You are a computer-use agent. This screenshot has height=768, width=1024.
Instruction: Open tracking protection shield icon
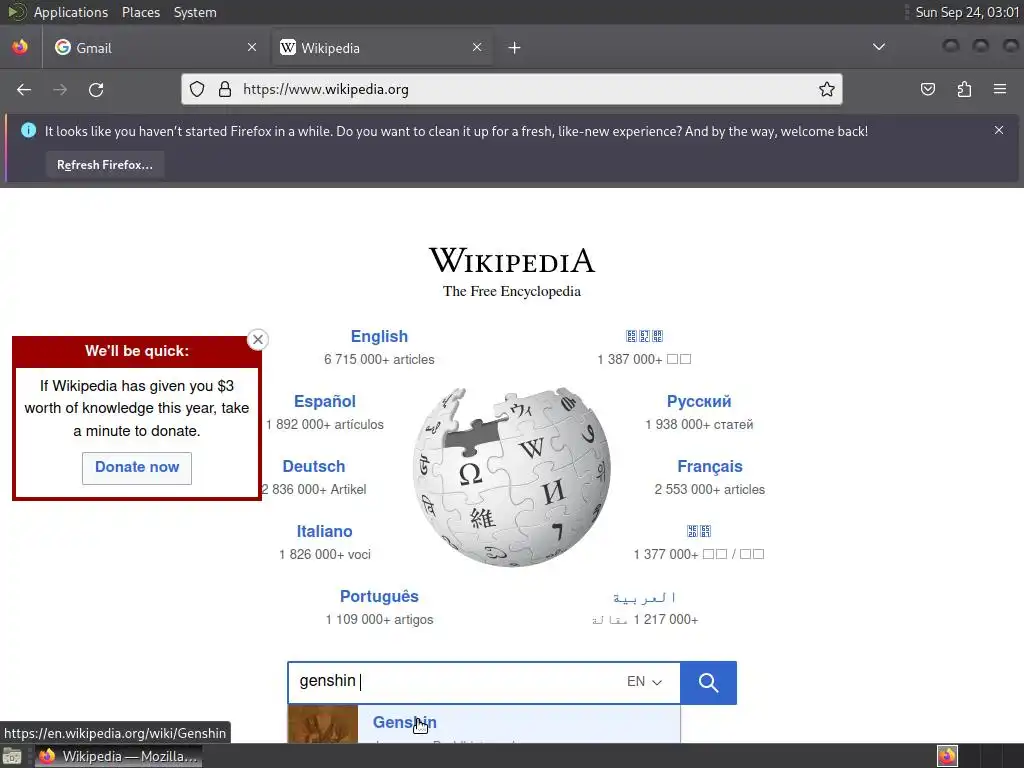[x=197, y=89]
